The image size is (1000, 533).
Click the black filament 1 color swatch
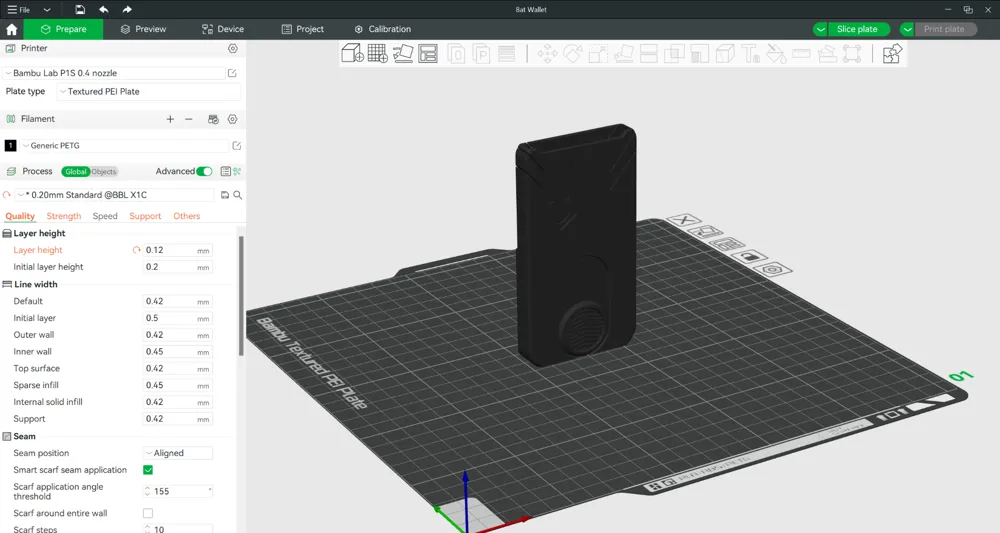[x=10, y=146]
